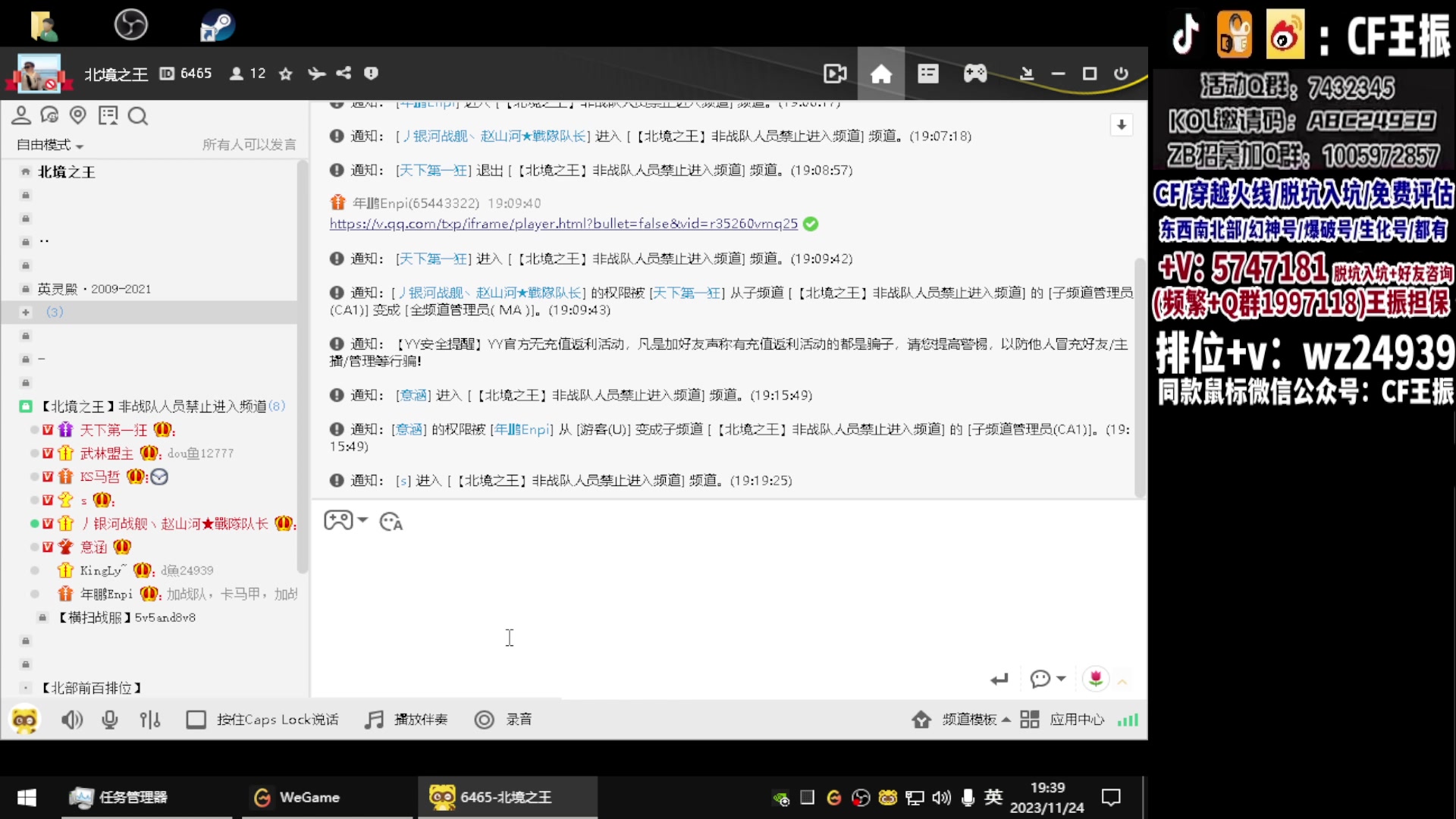Collapse 频道模板 panel with its chevron

click(1006, 720)
